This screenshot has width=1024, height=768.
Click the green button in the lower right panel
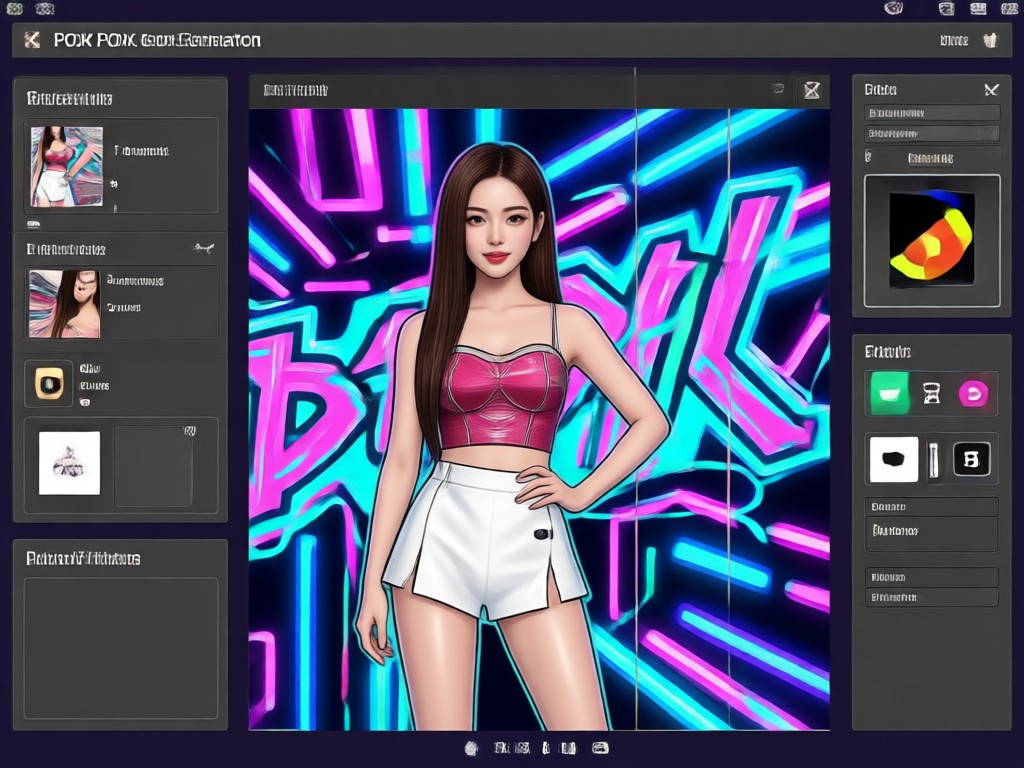[x=889, y=393]
